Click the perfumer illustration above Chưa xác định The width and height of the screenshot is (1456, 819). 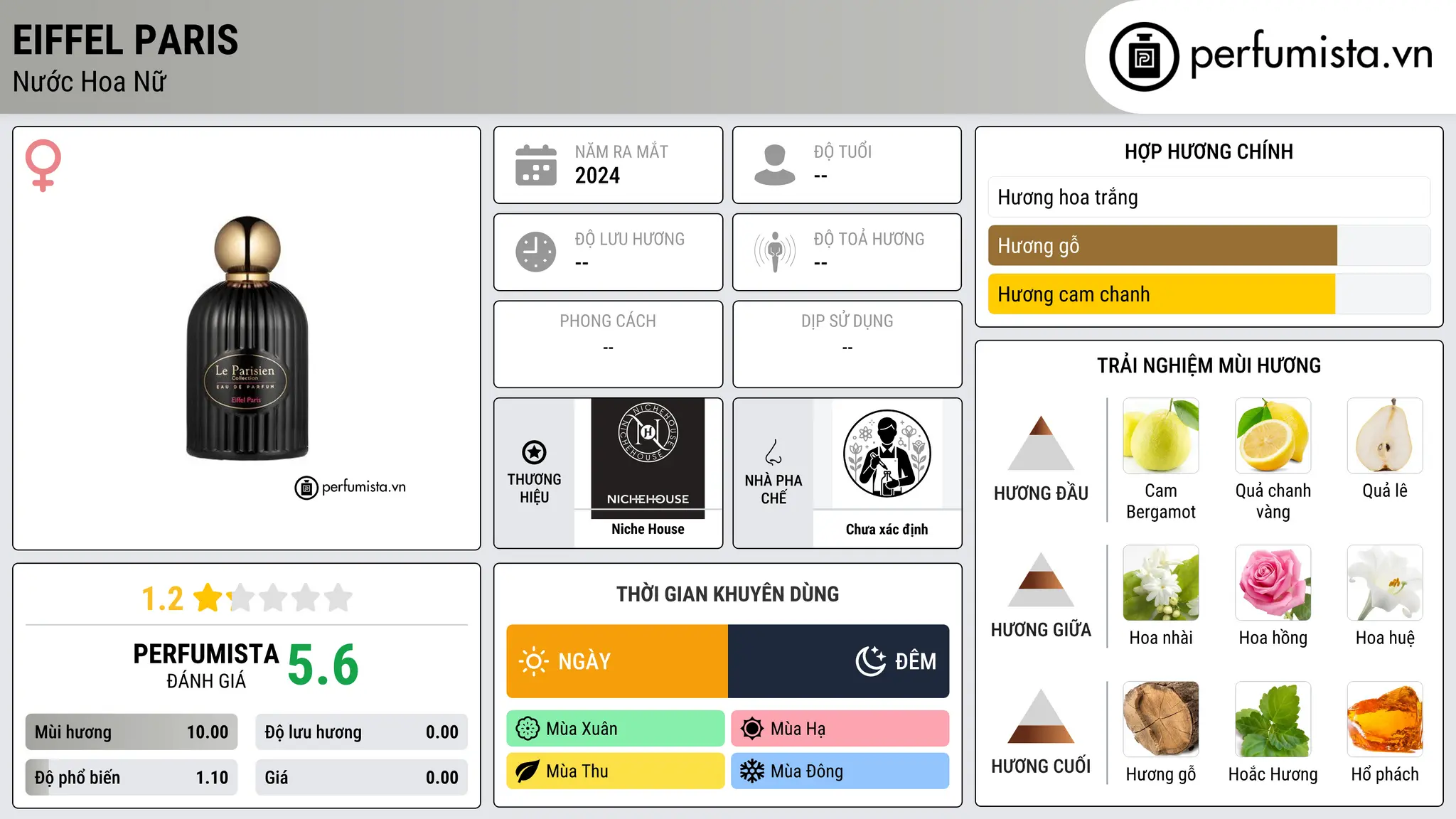coord(887,454)
